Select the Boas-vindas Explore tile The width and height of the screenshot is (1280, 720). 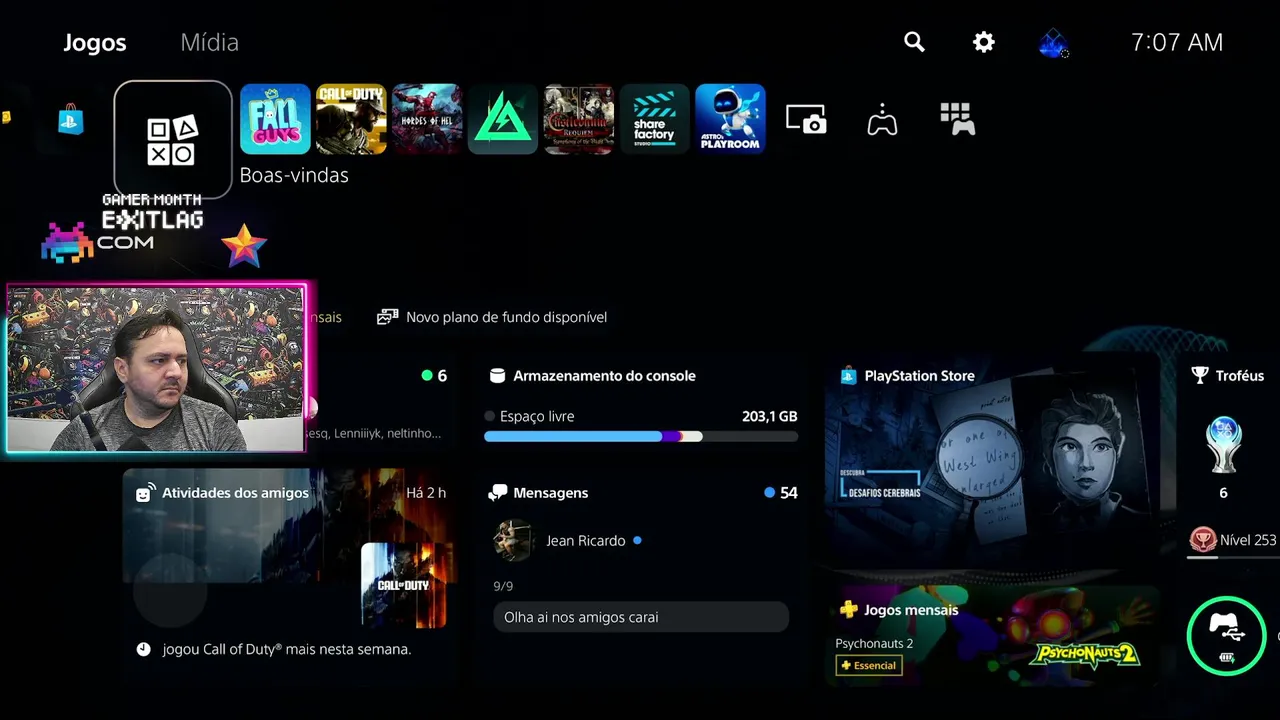(173, 140)
